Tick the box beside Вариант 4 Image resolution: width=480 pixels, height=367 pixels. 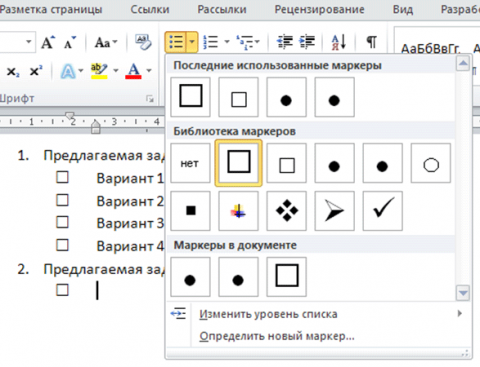[62, 245]
